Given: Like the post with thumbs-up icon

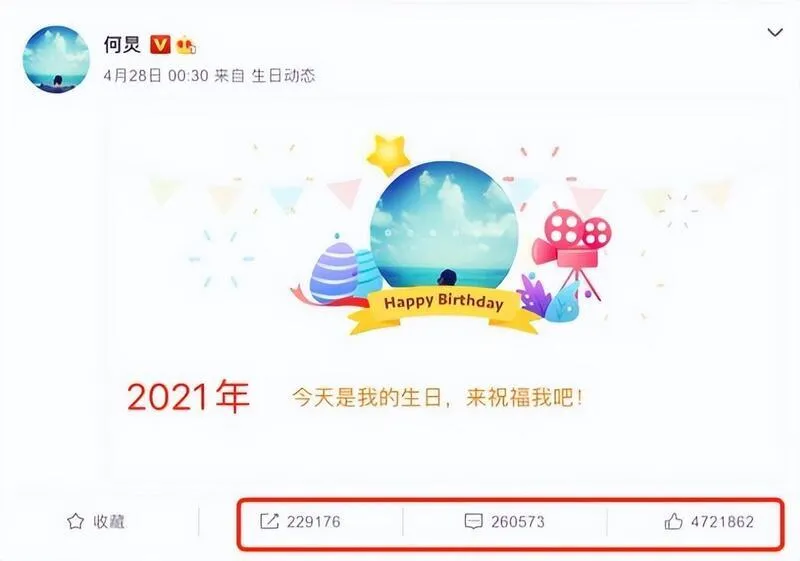Looking at the screenshot, I should 673,521.
